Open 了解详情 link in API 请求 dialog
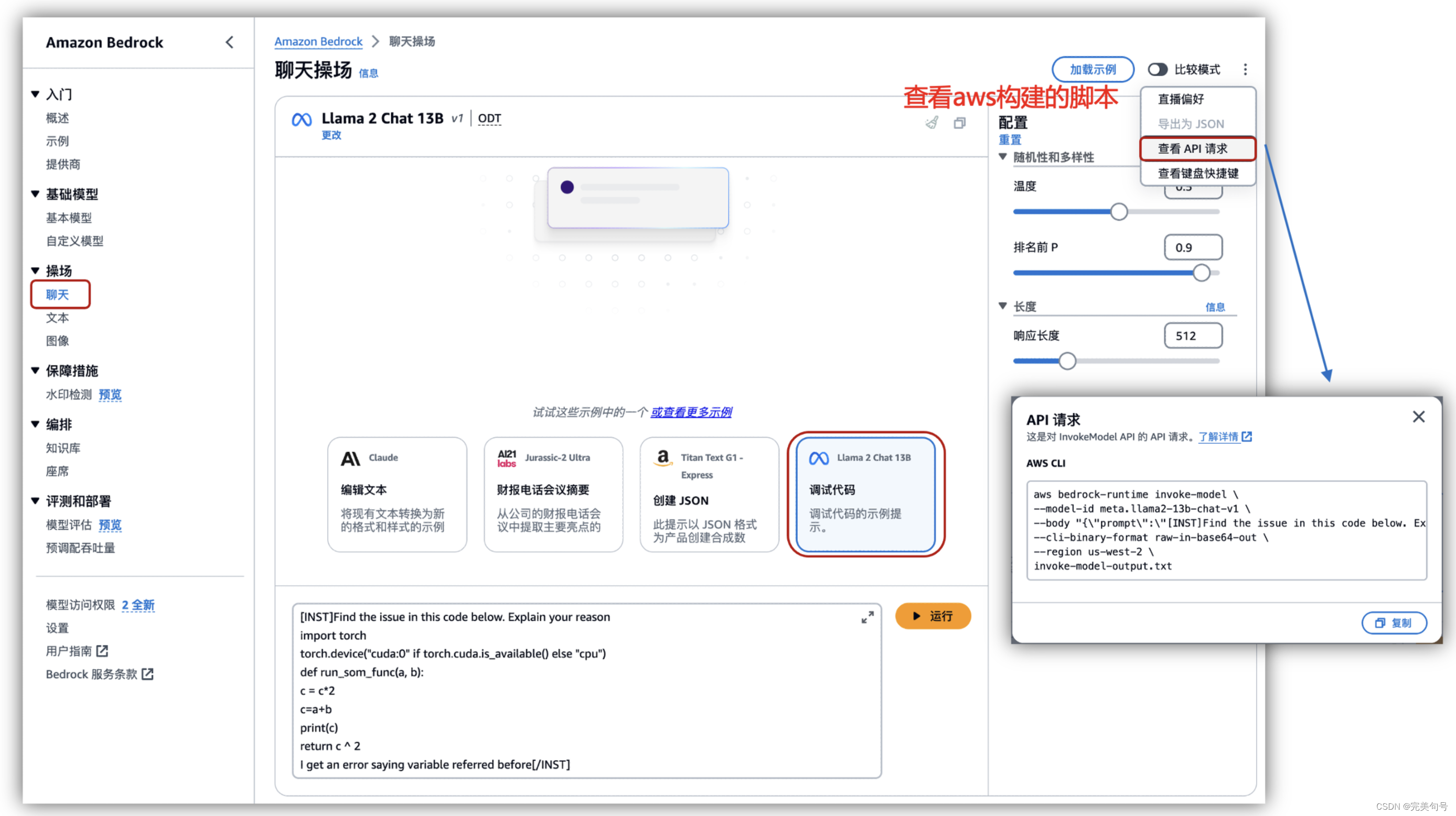 point(1218,437)
